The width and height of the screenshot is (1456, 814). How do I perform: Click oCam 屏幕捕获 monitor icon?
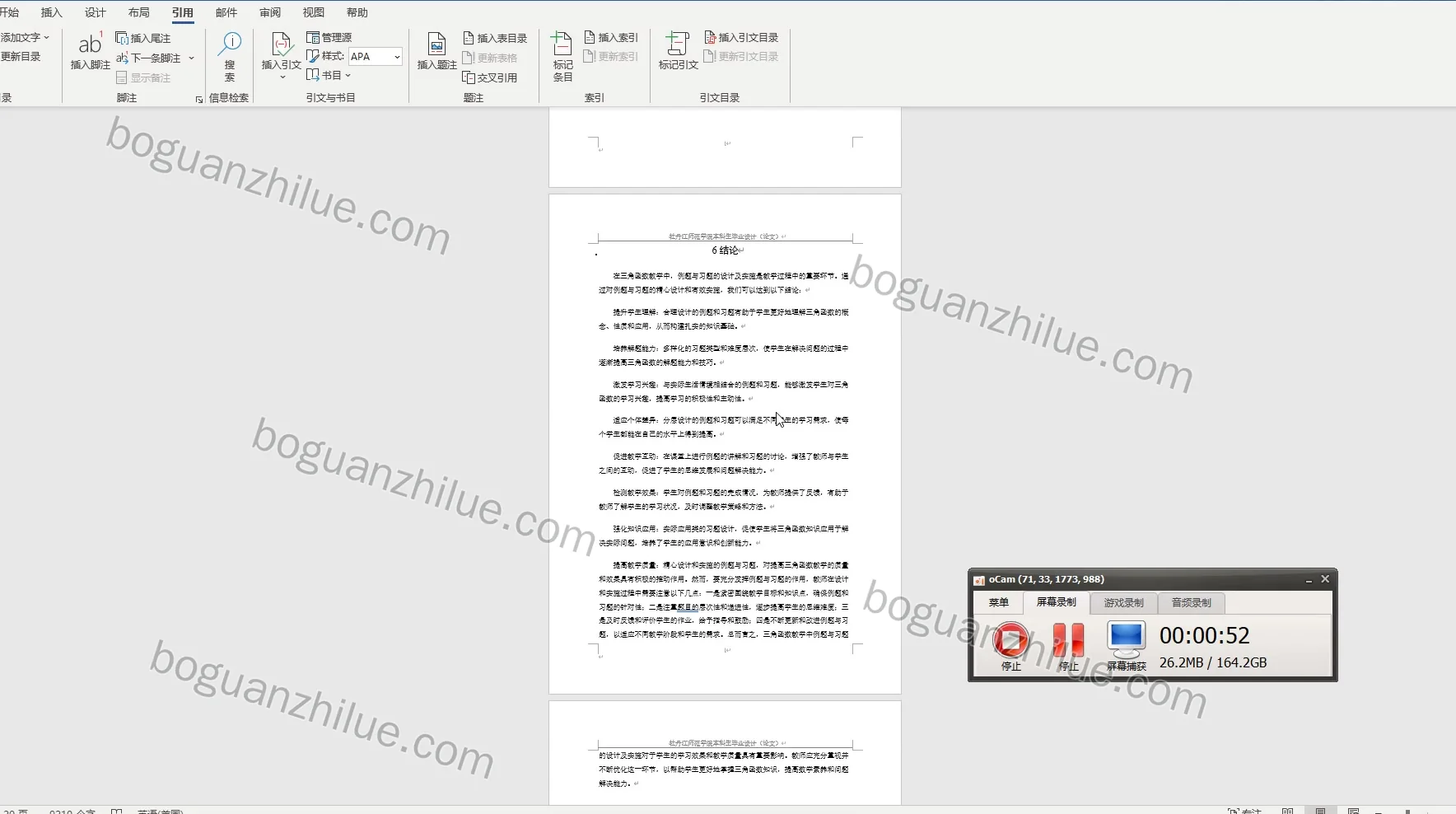click(x=1126, y=639)
